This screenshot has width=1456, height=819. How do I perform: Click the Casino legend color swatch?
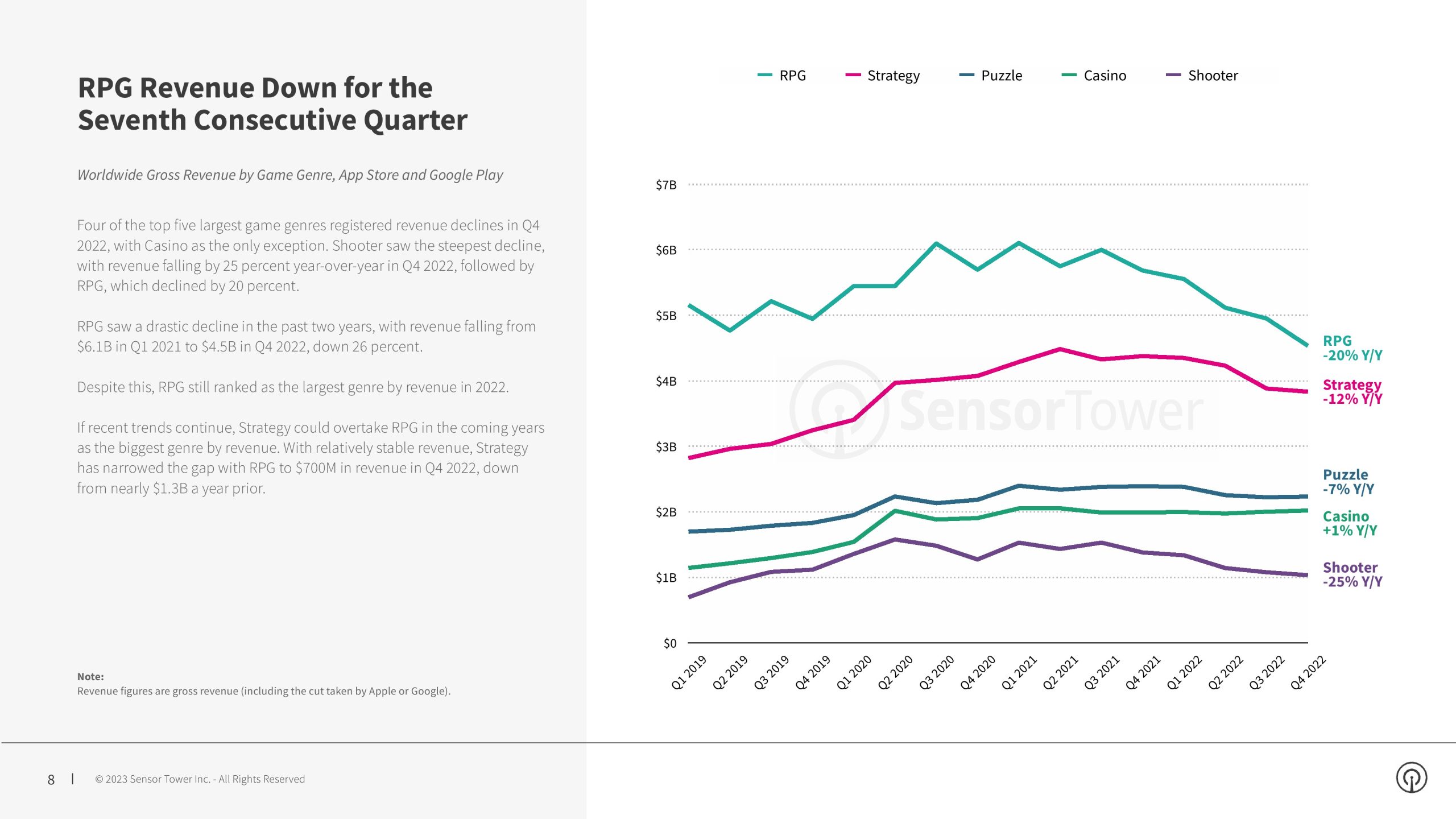pyautogui.click(x=1069, y=75)
